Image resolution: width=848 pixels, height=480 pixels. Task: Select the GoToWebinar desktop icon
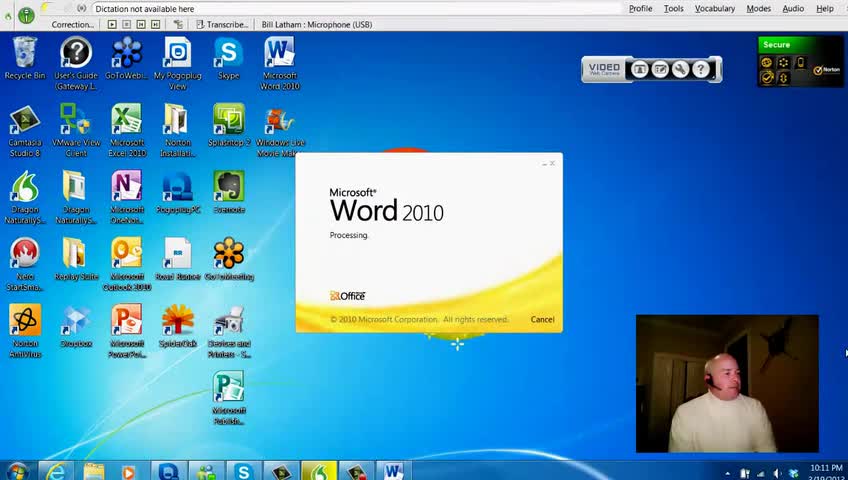coord(127,58)
